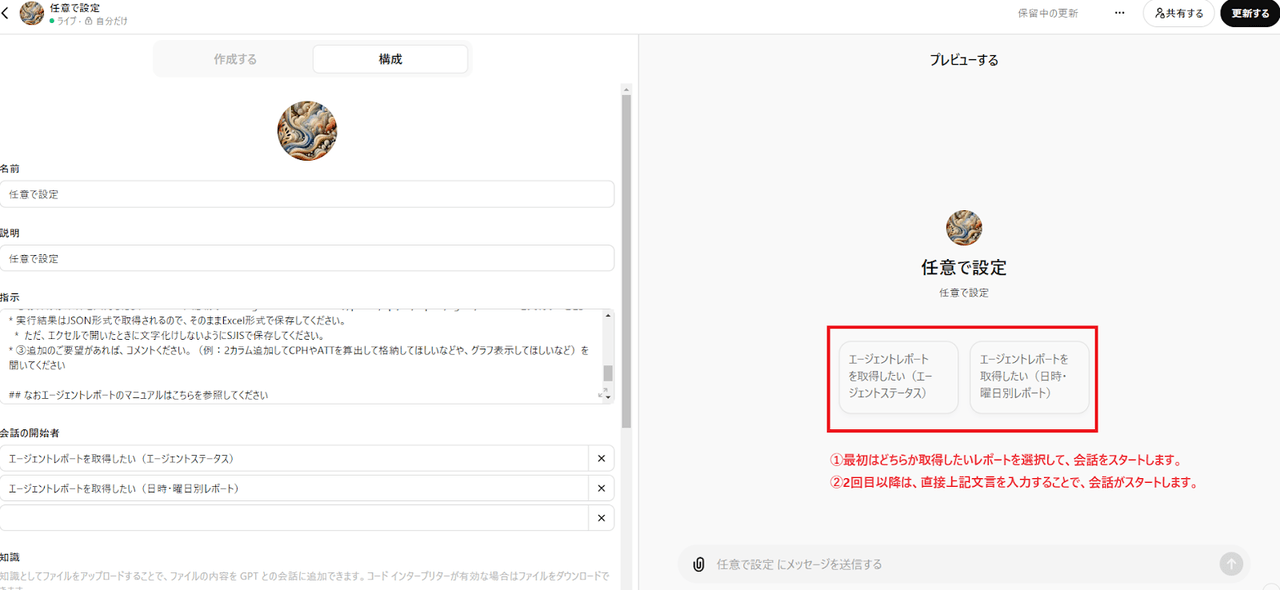Remove the 日時・曜日別レポート conversation starter
This screenshot has height=590, width=1280.
pyautogui.click(x=601, y=488)
